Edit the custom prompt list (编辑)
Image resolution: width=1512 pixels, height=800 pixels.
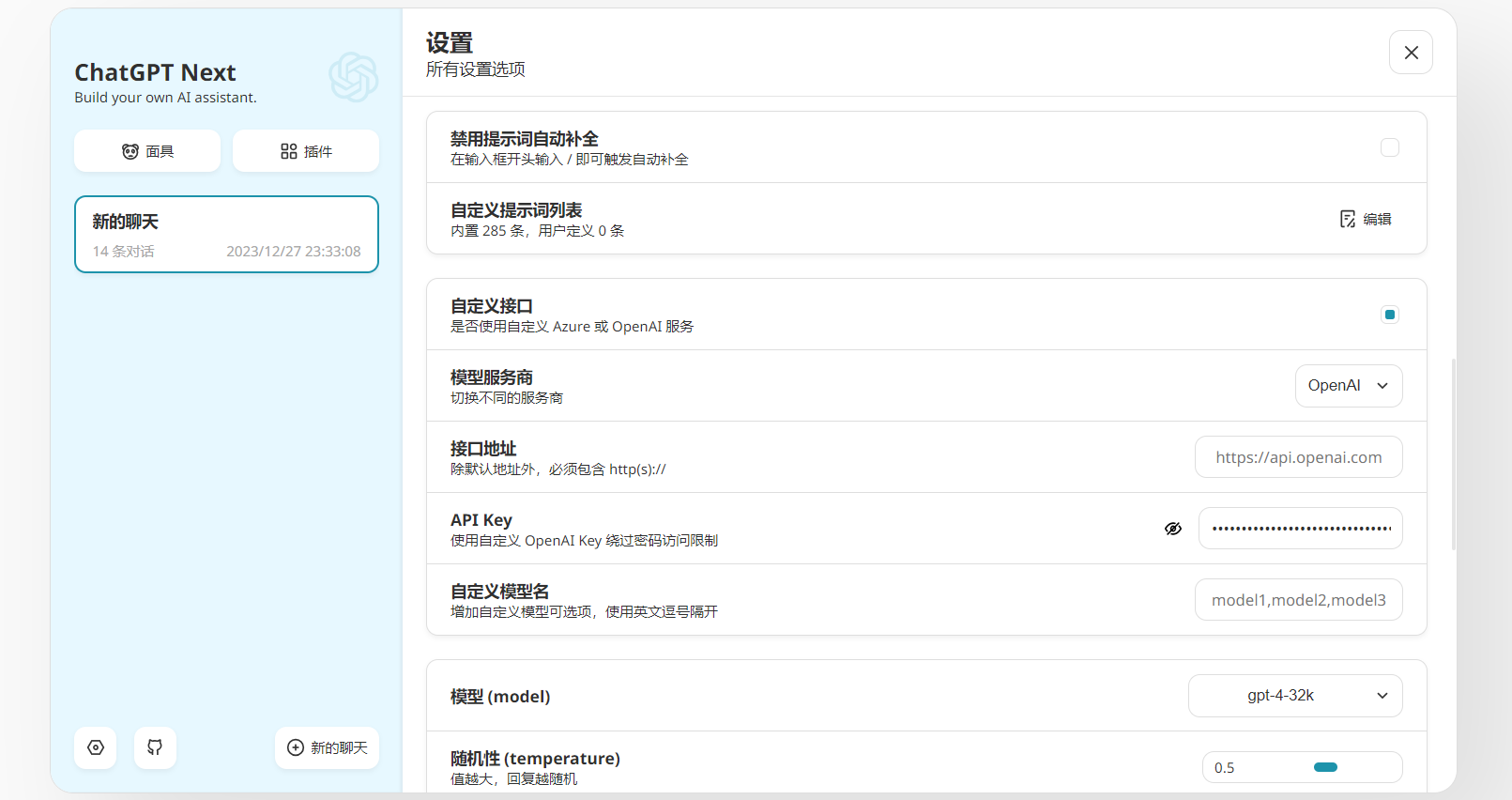pyautogui.click(x=1366, y=219)
